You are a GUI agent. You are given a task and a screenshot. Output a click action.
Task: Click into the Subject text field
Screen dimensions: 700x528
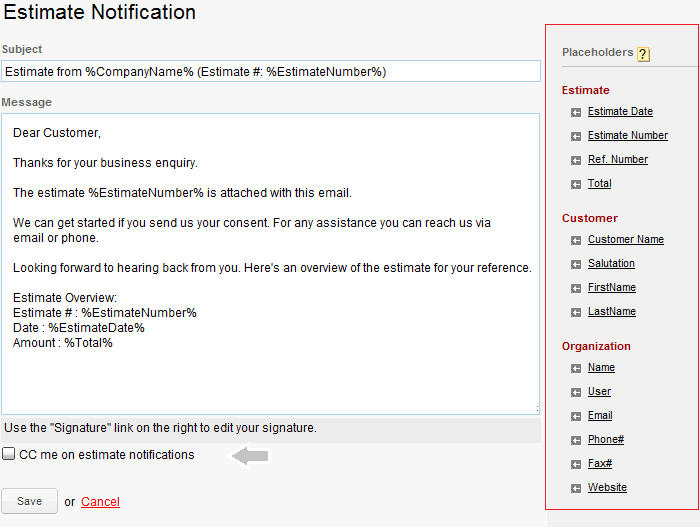(x=270, y=71)
